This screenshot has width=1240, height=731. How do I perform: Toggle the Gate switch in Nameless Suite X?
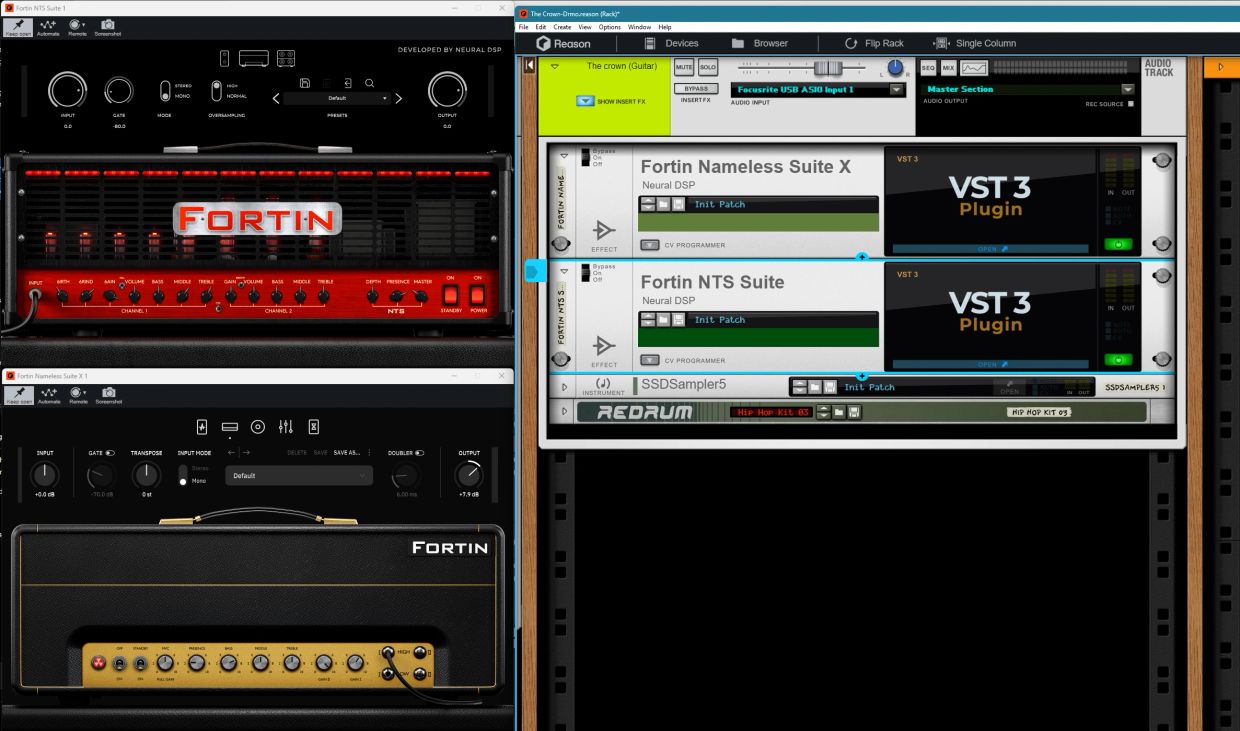point(109,453)
